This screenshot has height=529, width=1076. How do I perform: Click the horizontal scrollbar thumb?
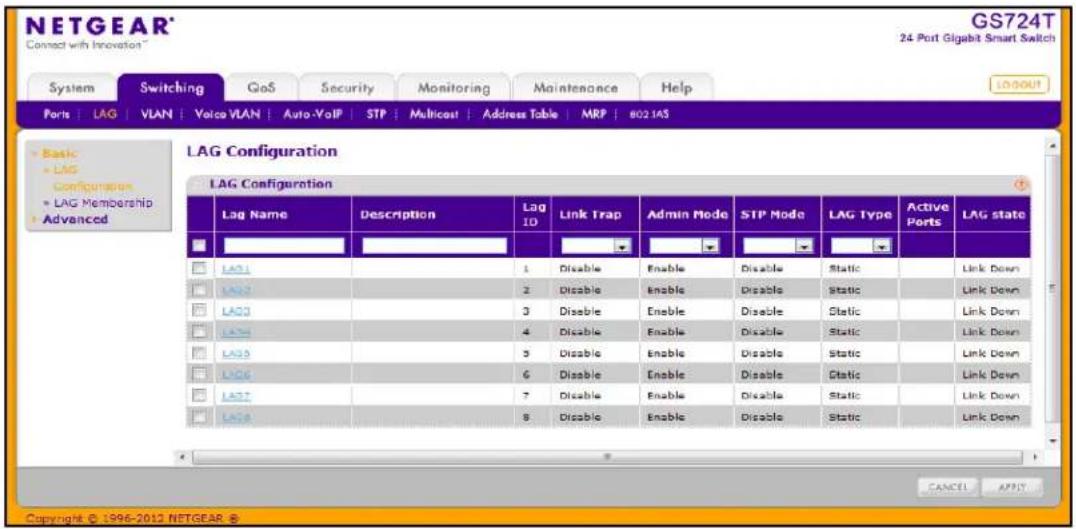tap(608, 456)
